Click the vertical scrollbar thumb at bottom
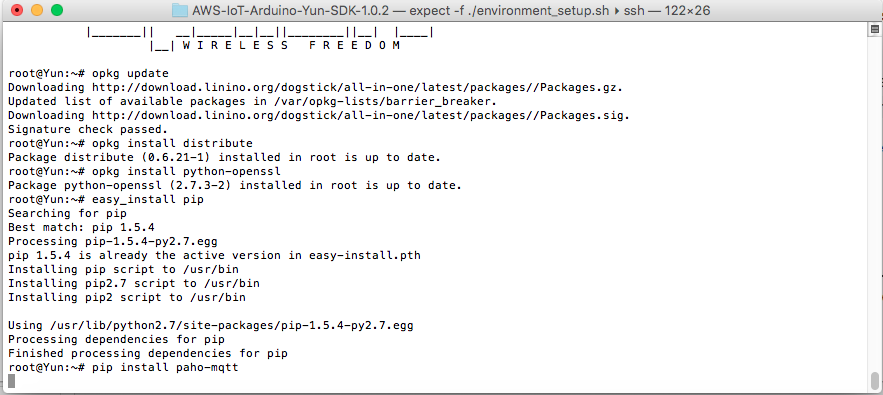Image resolution: width=883 pixels, height=395 pixels. (875, 380)
